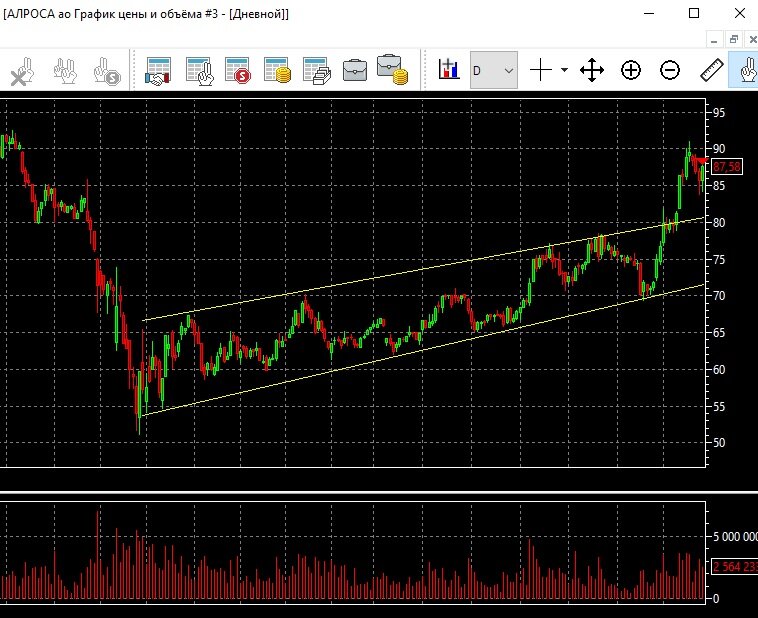
Task: Click the cancel order hand icon
Action: 22,71
